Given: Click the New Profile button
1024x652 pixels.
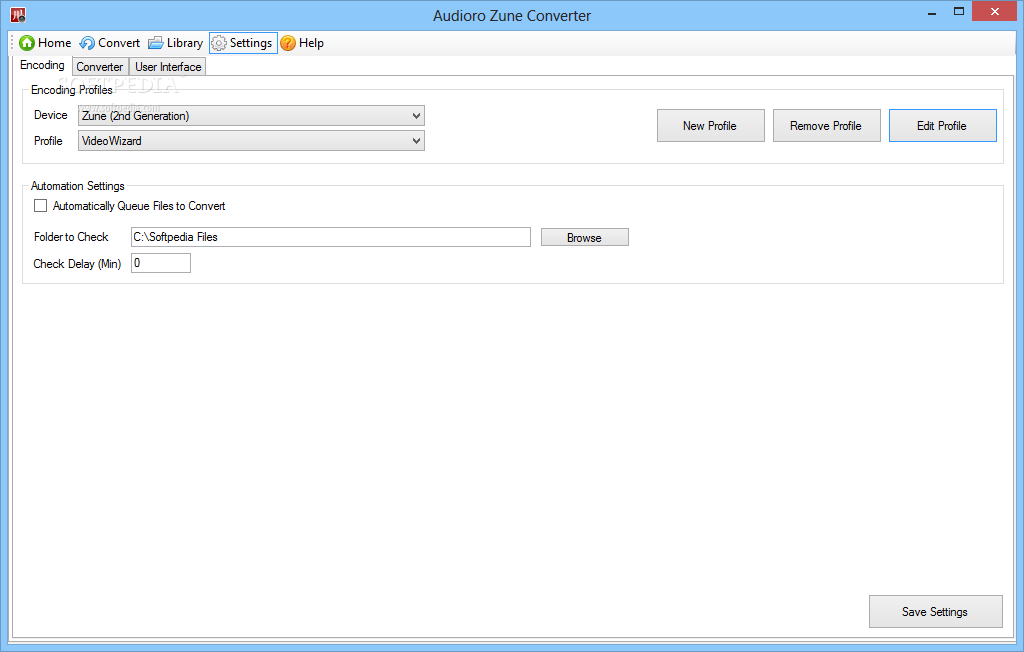Looking at the screenshot, I should (x=711, y=125).
